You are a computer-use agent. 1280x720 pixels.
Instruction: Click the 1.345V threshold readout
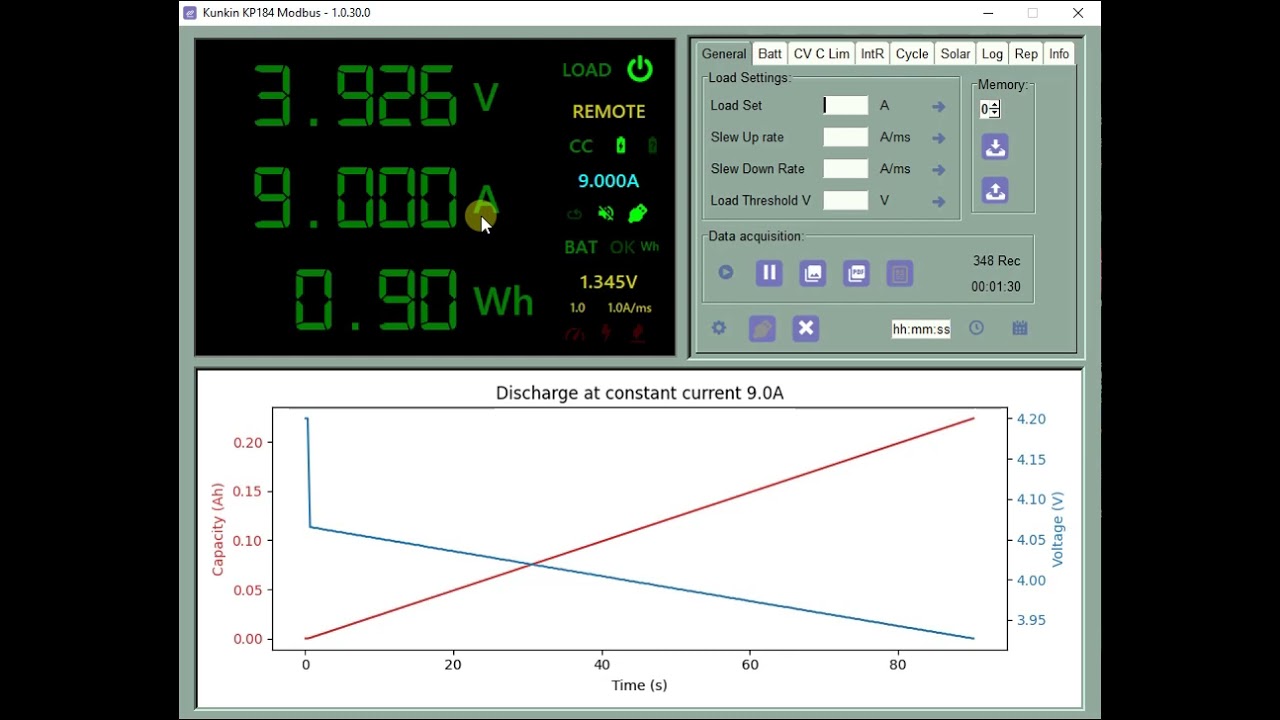(x=608, y=282)
